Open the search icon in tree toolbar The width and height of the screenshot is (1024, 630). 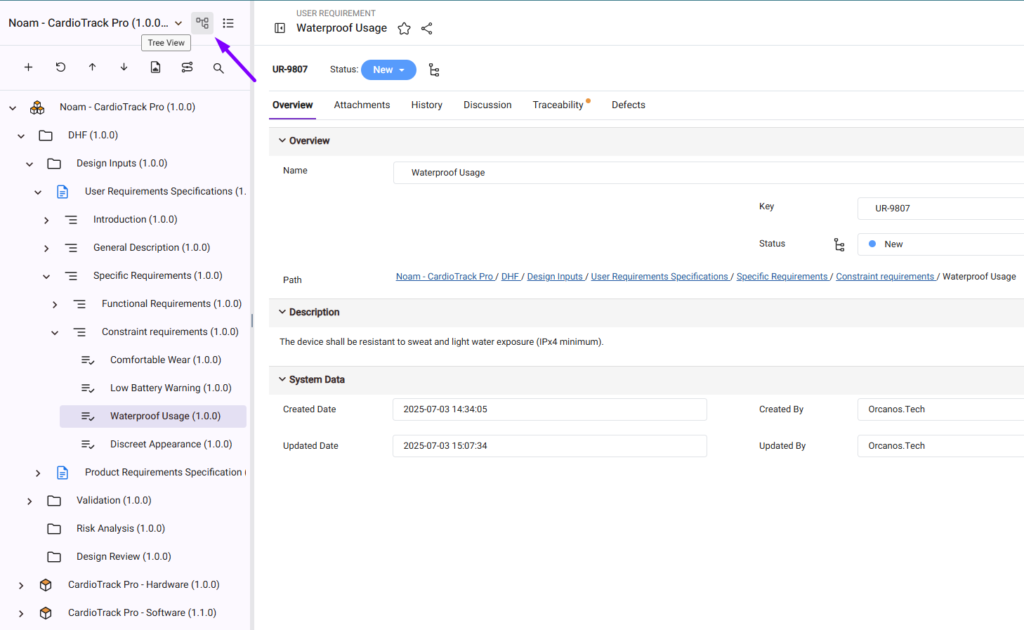218,68
